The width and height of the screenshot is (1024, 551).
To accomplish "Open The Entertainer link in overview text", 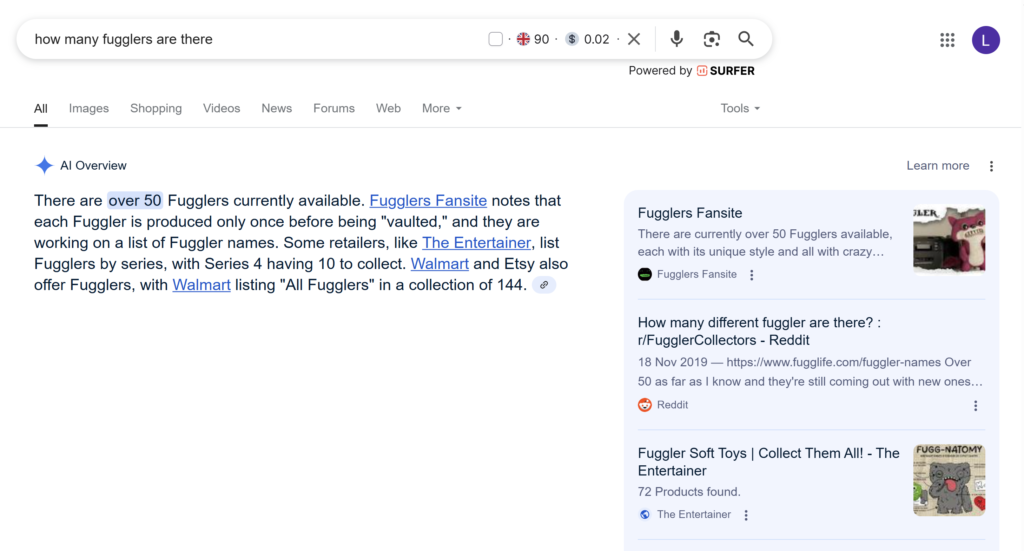I will point(476,243).
